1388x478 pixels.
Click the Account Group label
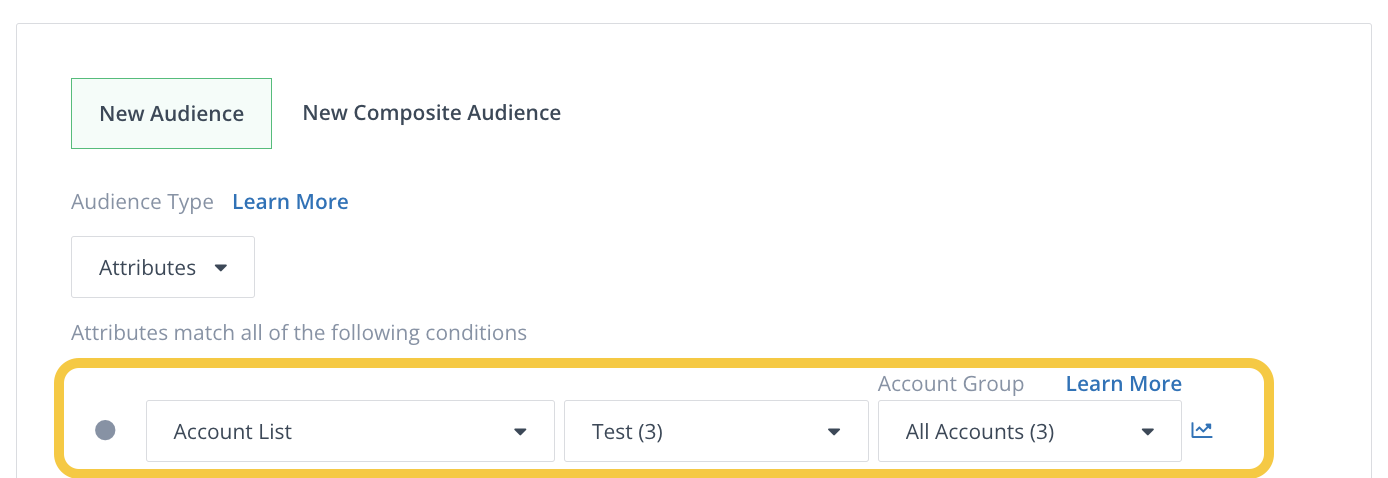pyautogui.click(x=951, y=384)
